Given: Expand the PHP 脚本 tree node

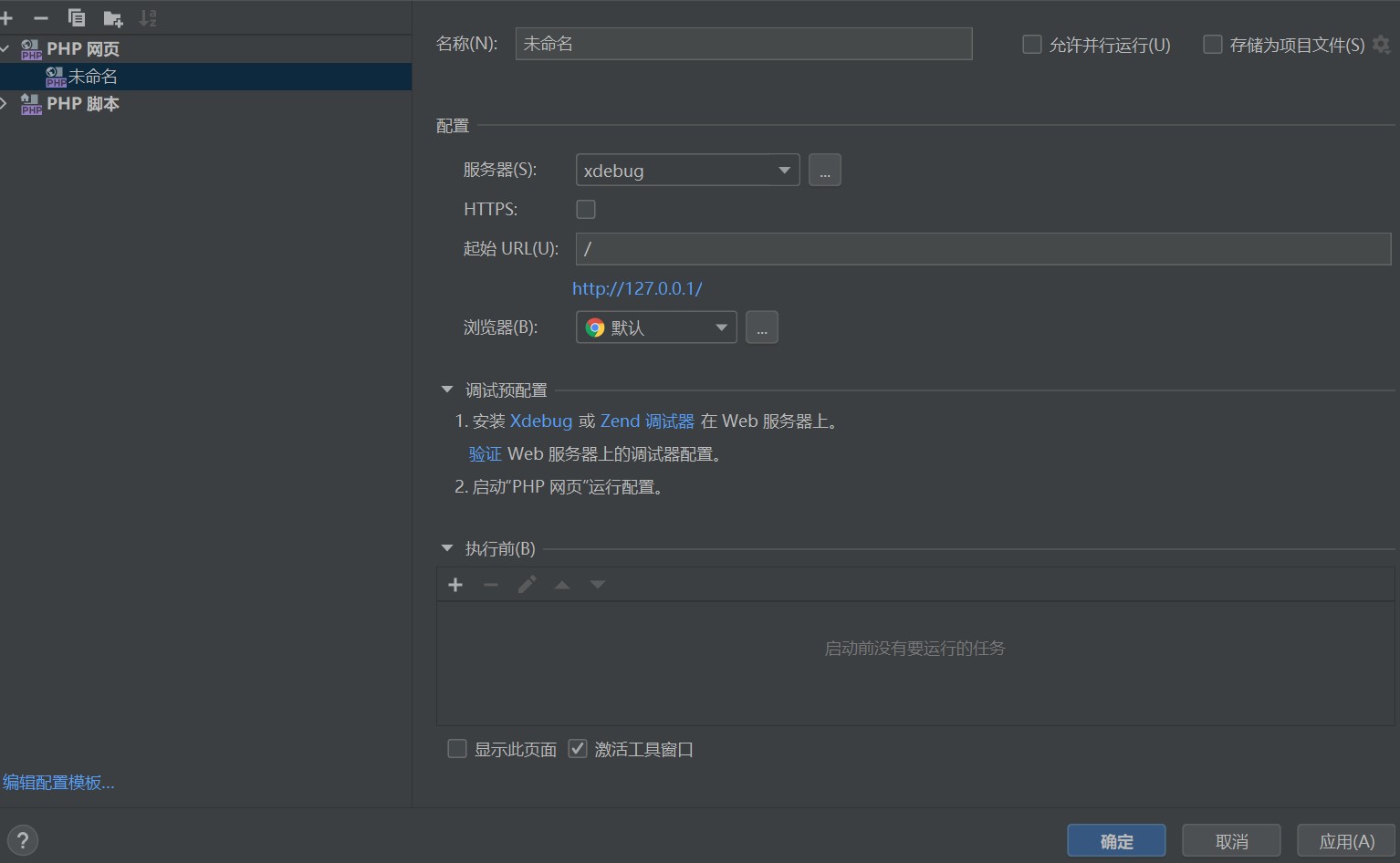Looking at the screenshot, I should (5, 104).
